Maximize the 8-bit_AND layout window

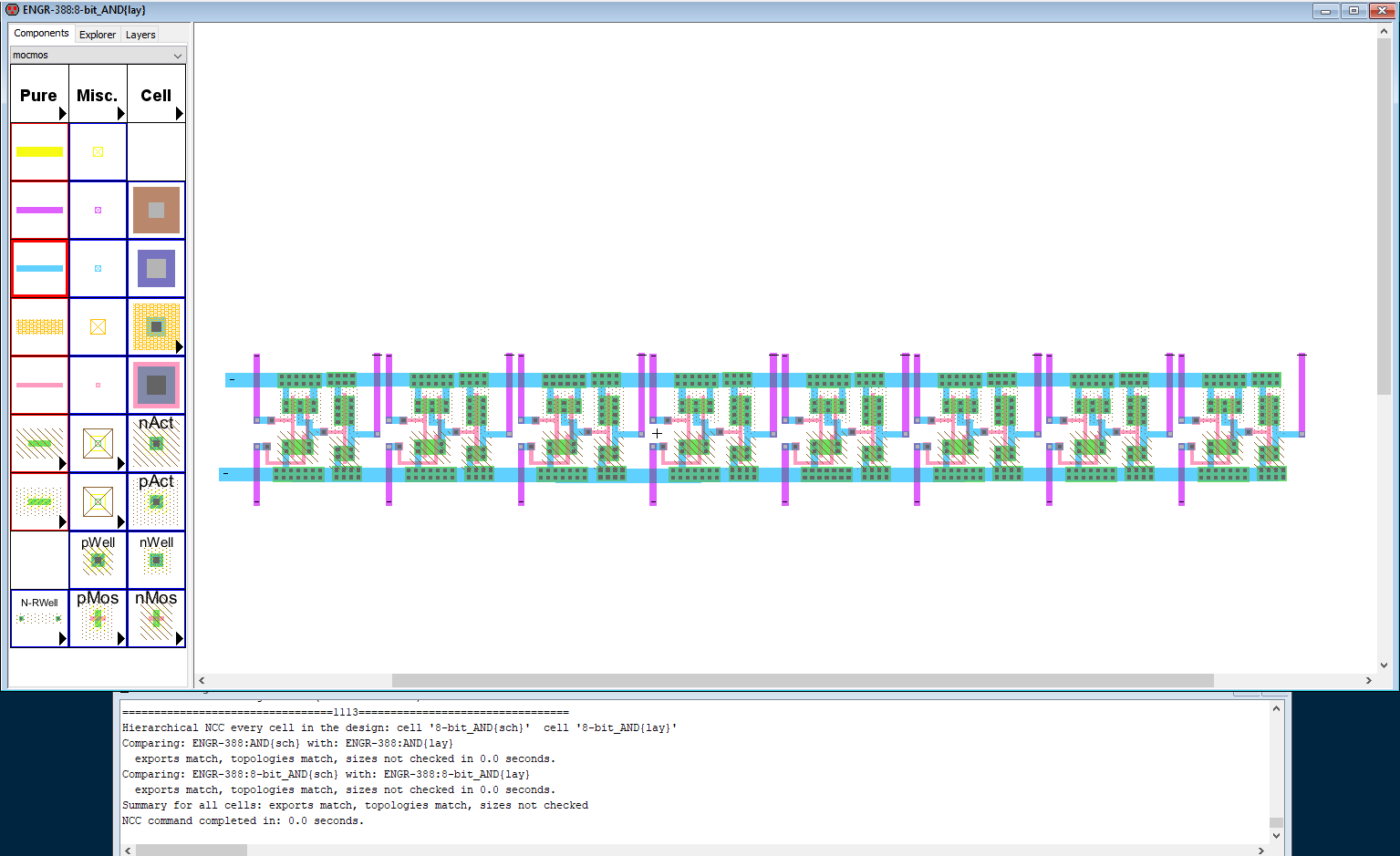(x=1353, y=11)
